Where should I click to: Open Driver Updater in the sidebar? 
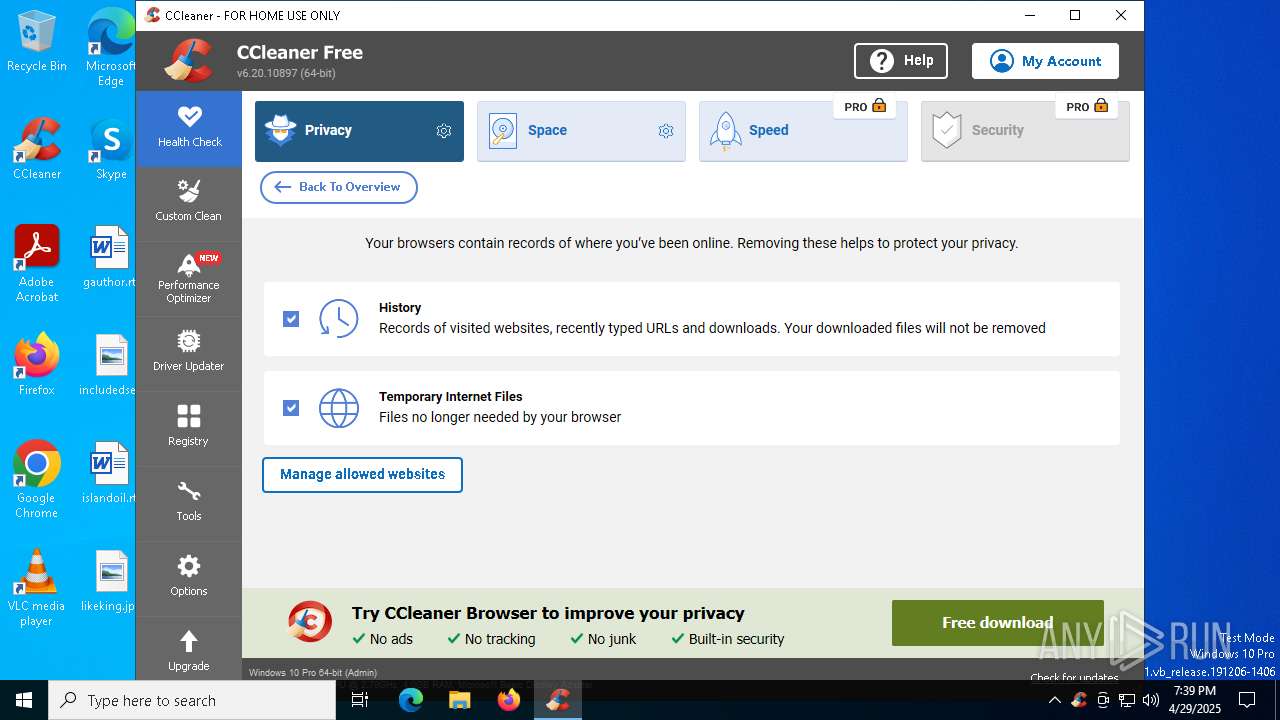tap(189, 354)
